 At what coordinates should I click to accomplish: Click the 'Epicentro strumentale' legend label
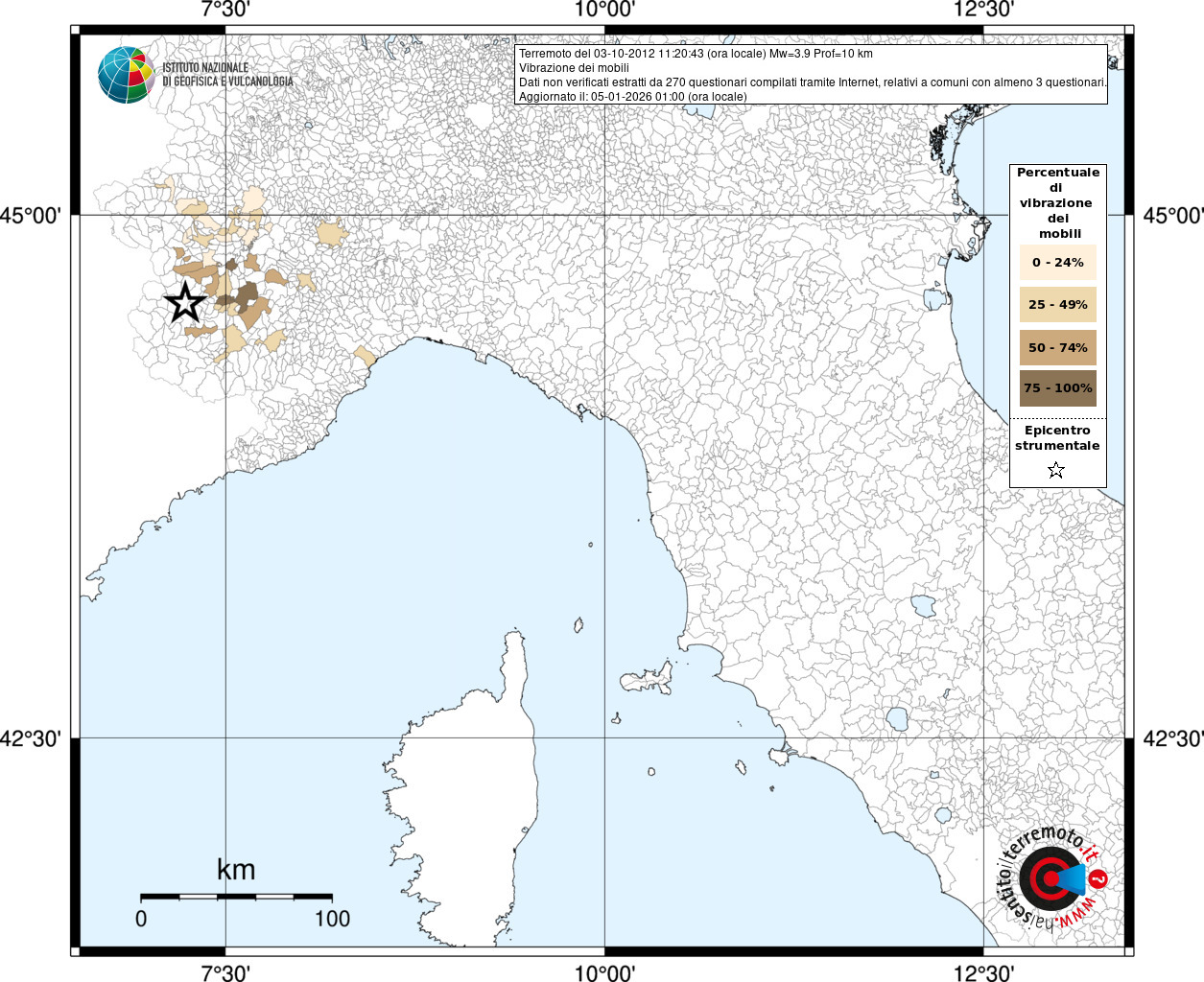click(x=1057, y=437)
